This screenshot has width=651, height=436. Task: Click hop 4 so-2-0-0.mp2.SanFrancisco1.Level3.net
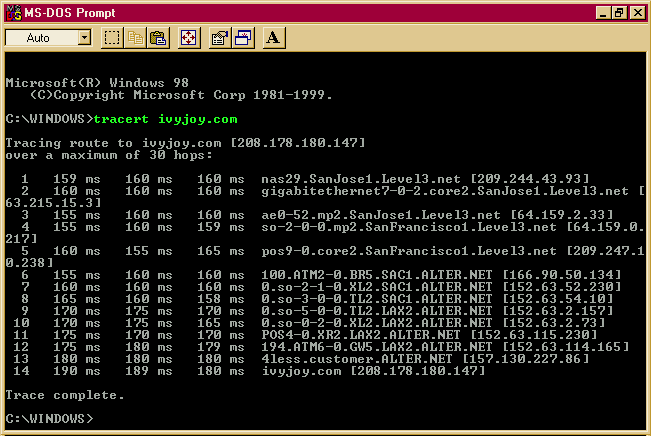point(409,227)
